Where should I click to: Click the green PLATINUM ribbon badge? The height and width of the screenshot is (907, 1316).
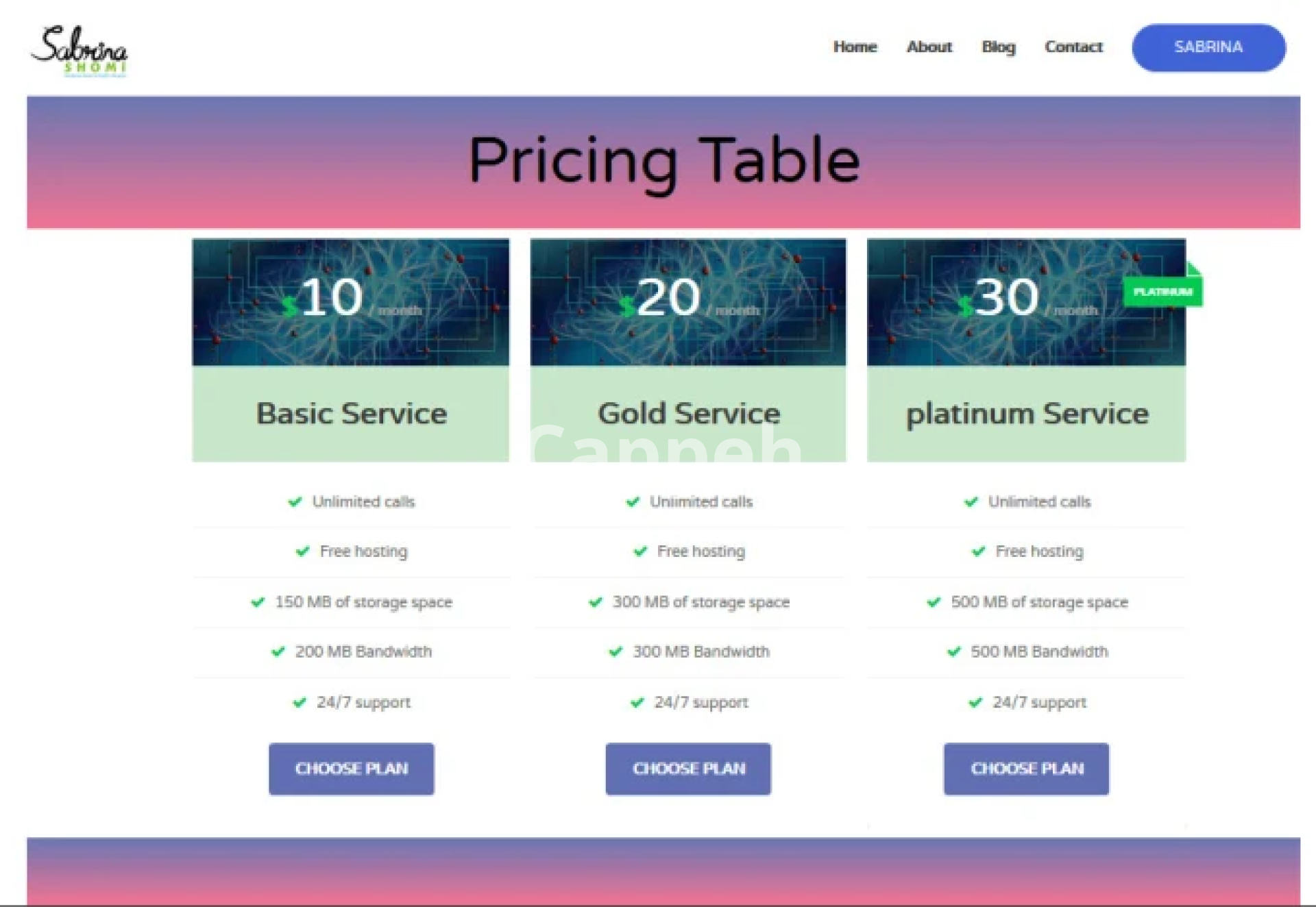(1162, 292)
